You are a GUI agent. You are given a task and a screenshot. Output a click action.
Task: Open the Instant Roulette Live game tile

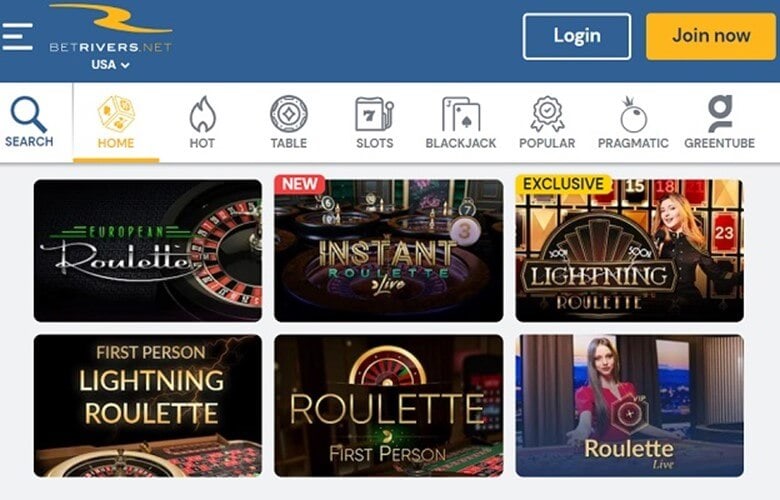(389, 251)
